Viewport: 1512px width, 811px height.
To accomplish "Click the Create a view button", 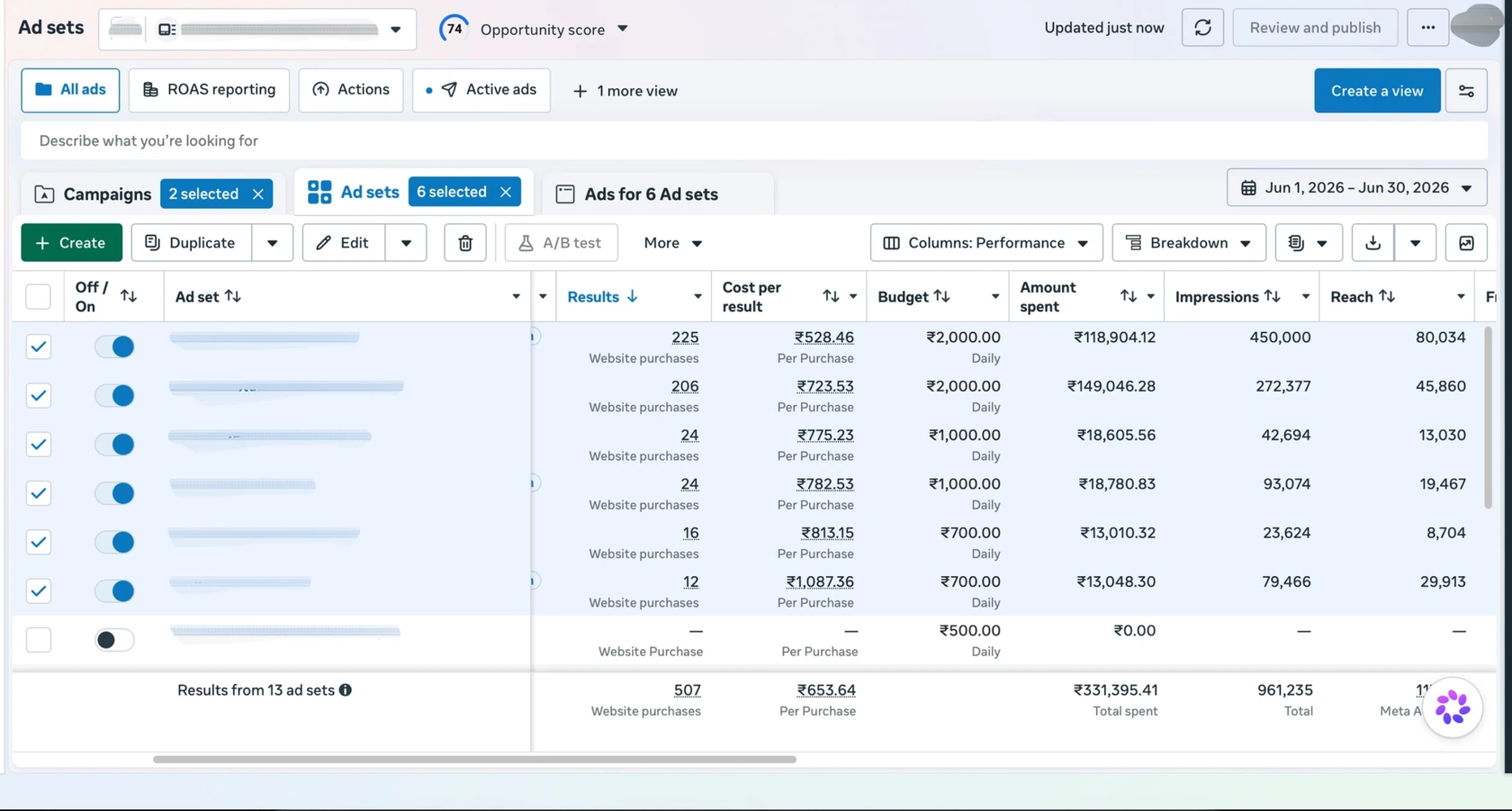I will click(1377, 91).
